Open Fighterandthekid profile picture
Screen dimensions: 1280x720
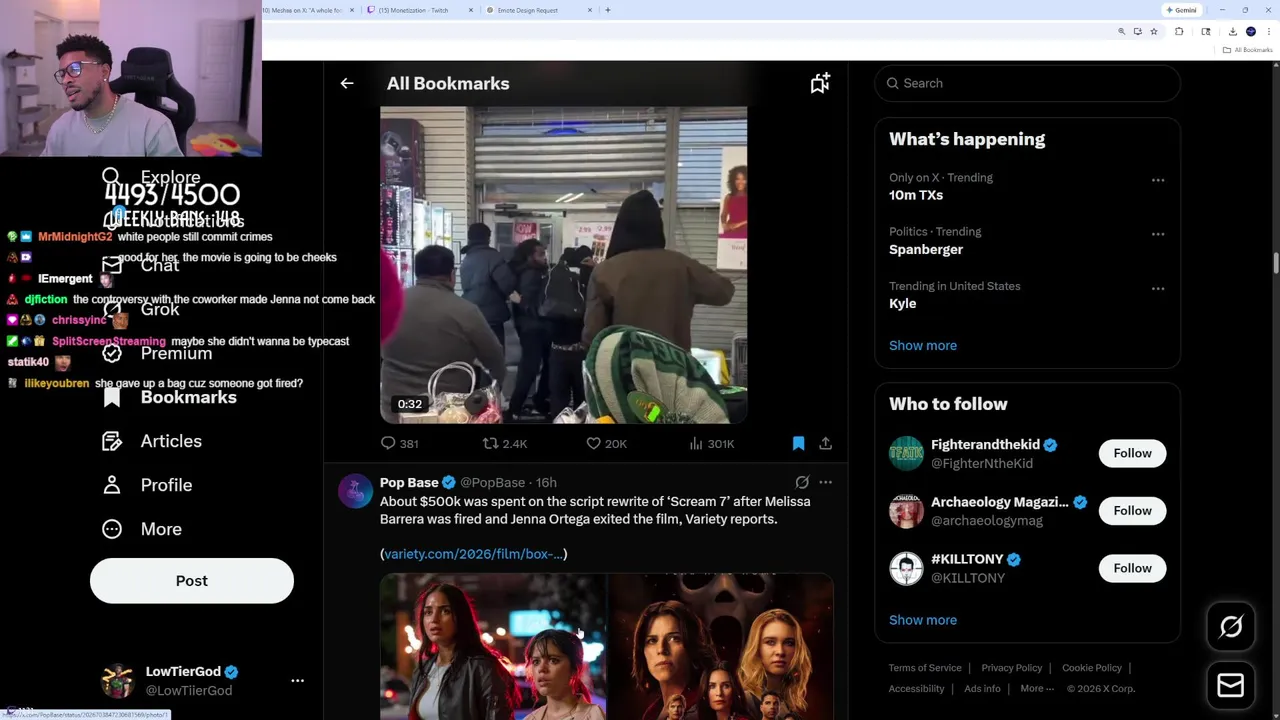[906, 453]
